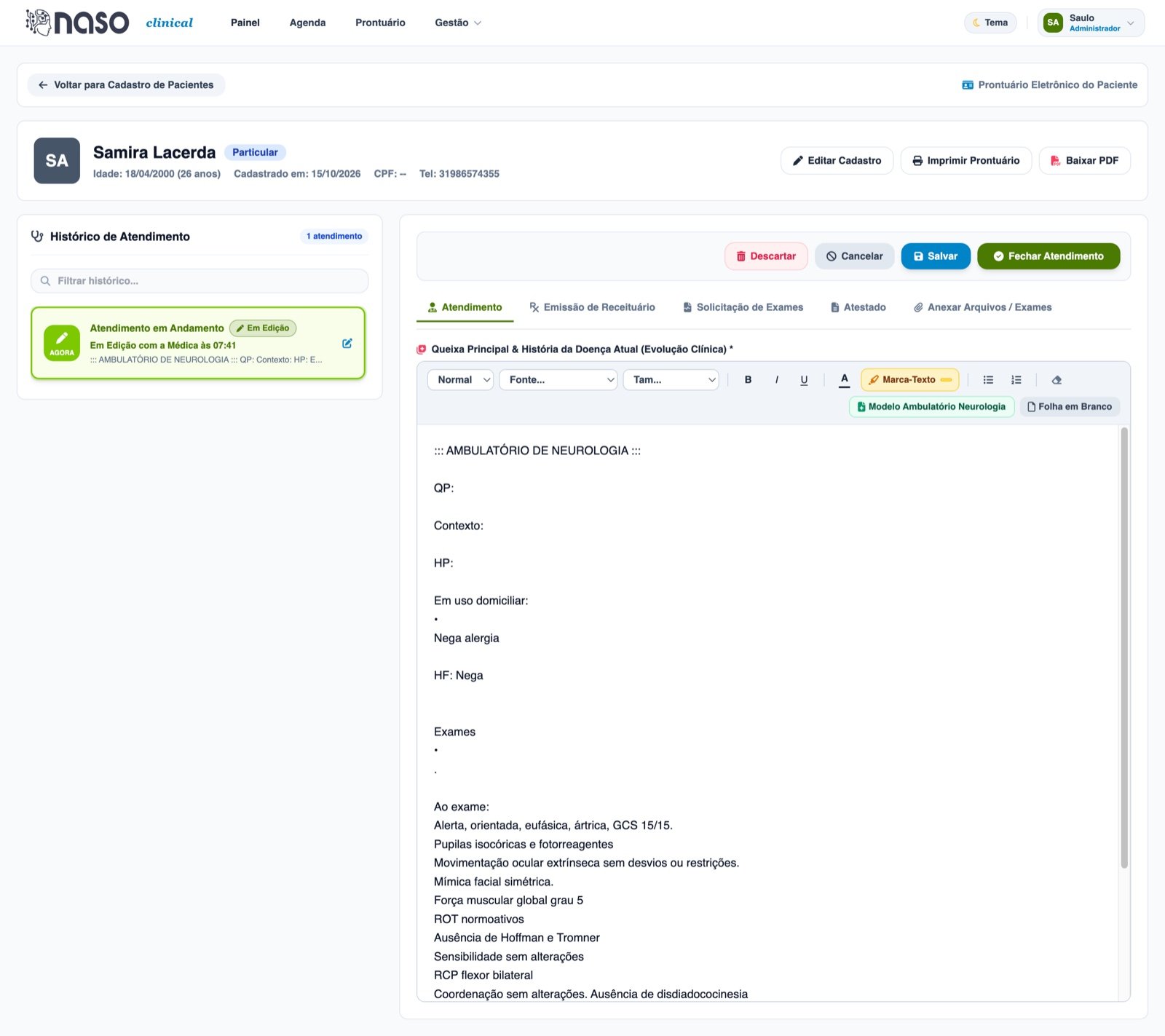Open the Solicitação de Exames tab

click(x=743, y=307)
